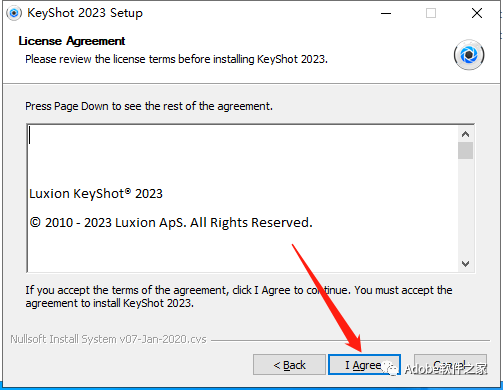Screen dimensions: 503x390
Task: Click the copyright Luxion ApS line
Action: [x=171, y=223]
